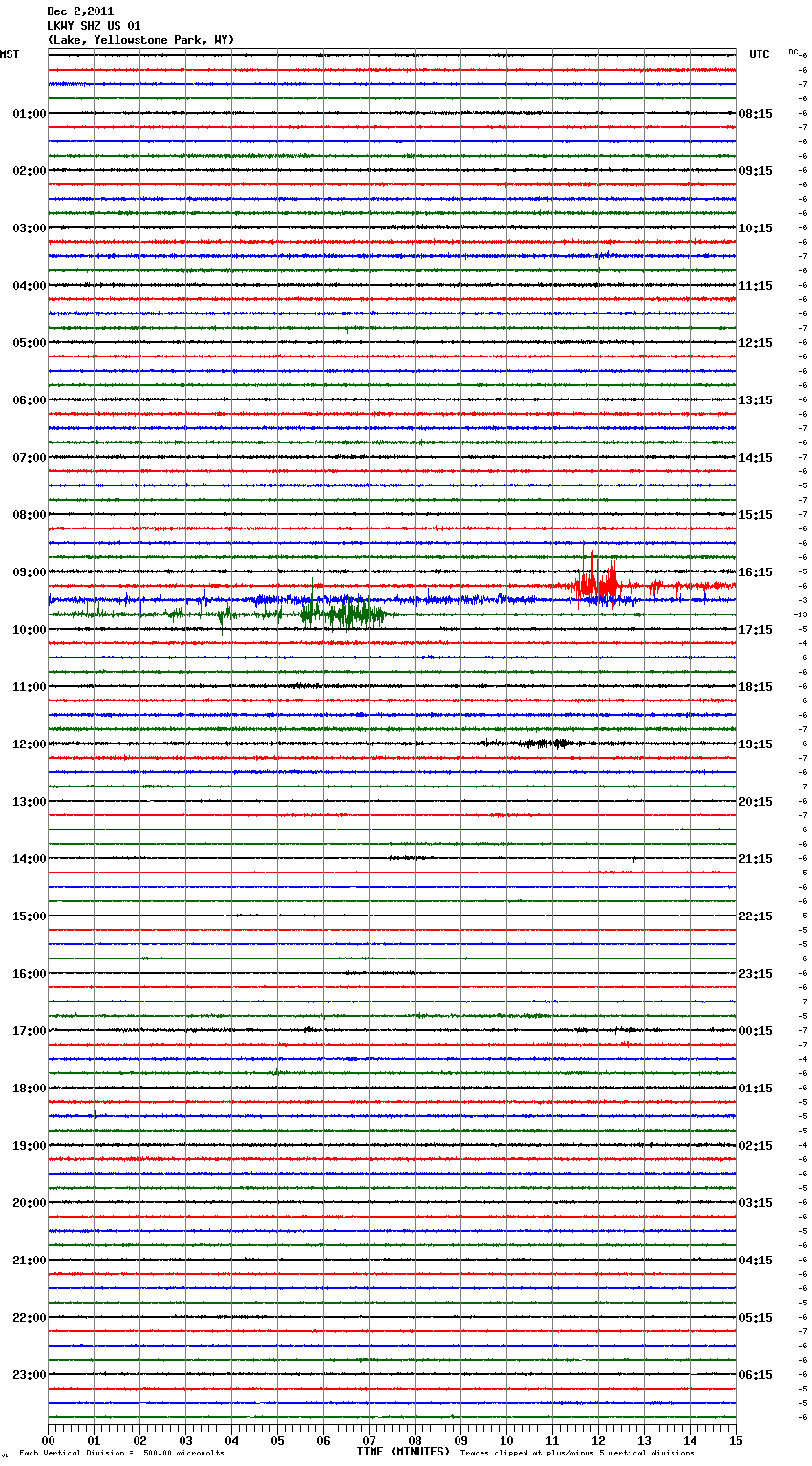Select the station code LKWY SHZ US 01
This screenshot has height=1466, width=812.
[x=94, y=26]
